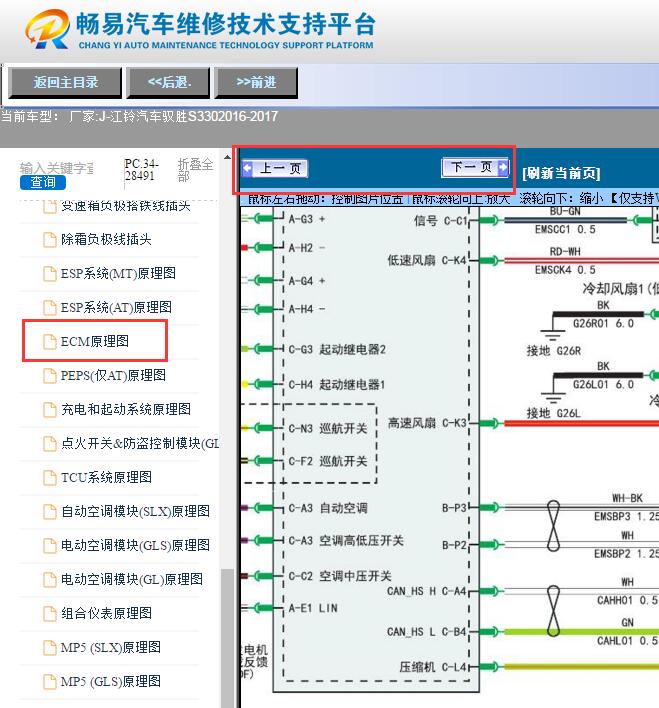Click the 折叠全部 collapse-all link

tap(195, 170)
